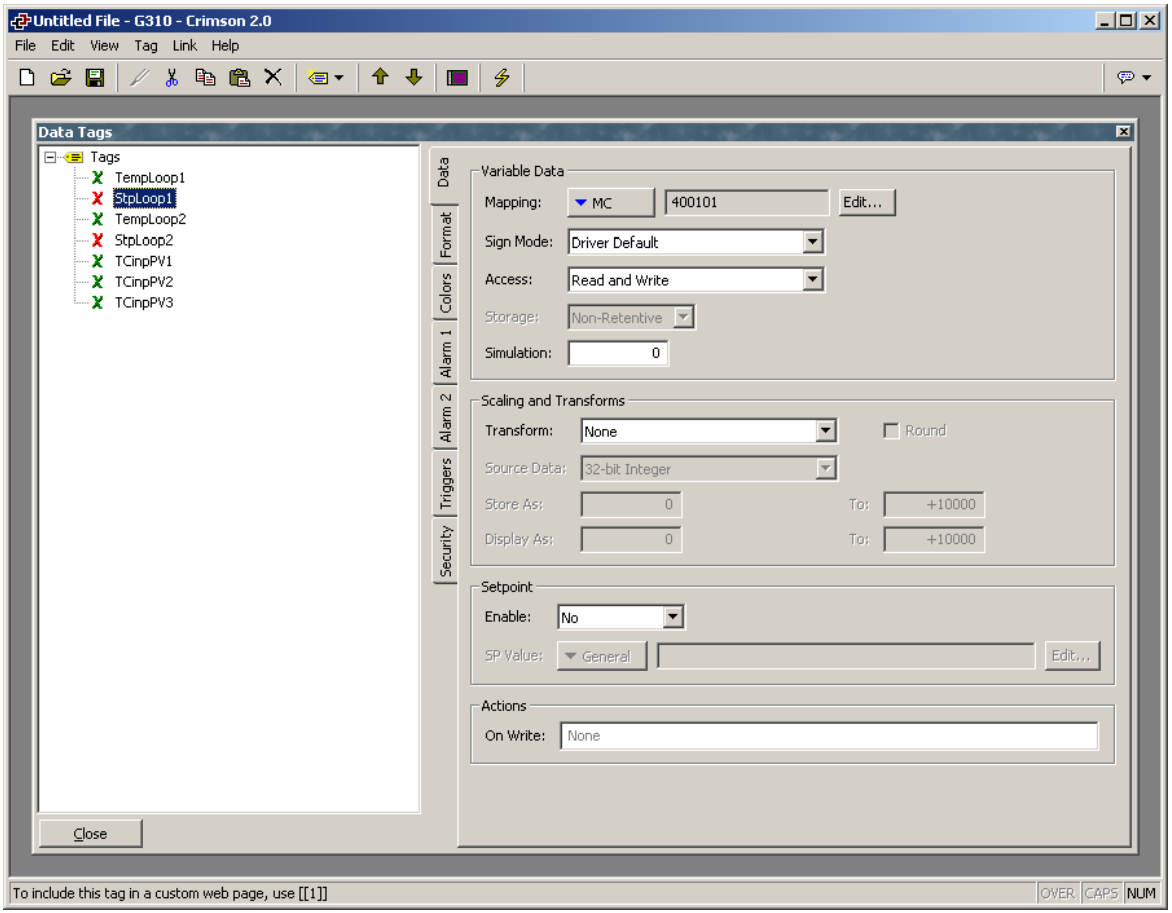Click the purple display panel toolbar icon
The width and height of the screenshot is (1172, 913).
pyautogui.click(x=457, y=77)
